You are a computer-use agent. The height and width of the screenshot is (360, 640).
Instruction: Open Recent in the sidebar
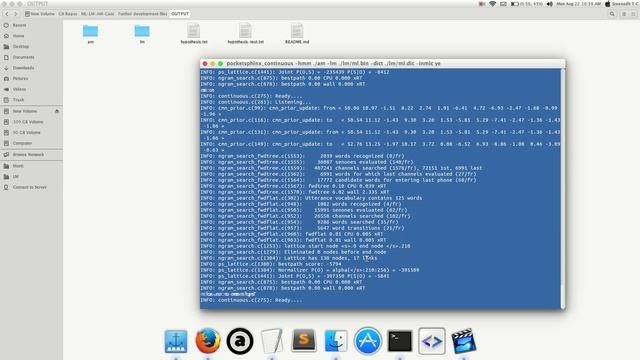31,25
